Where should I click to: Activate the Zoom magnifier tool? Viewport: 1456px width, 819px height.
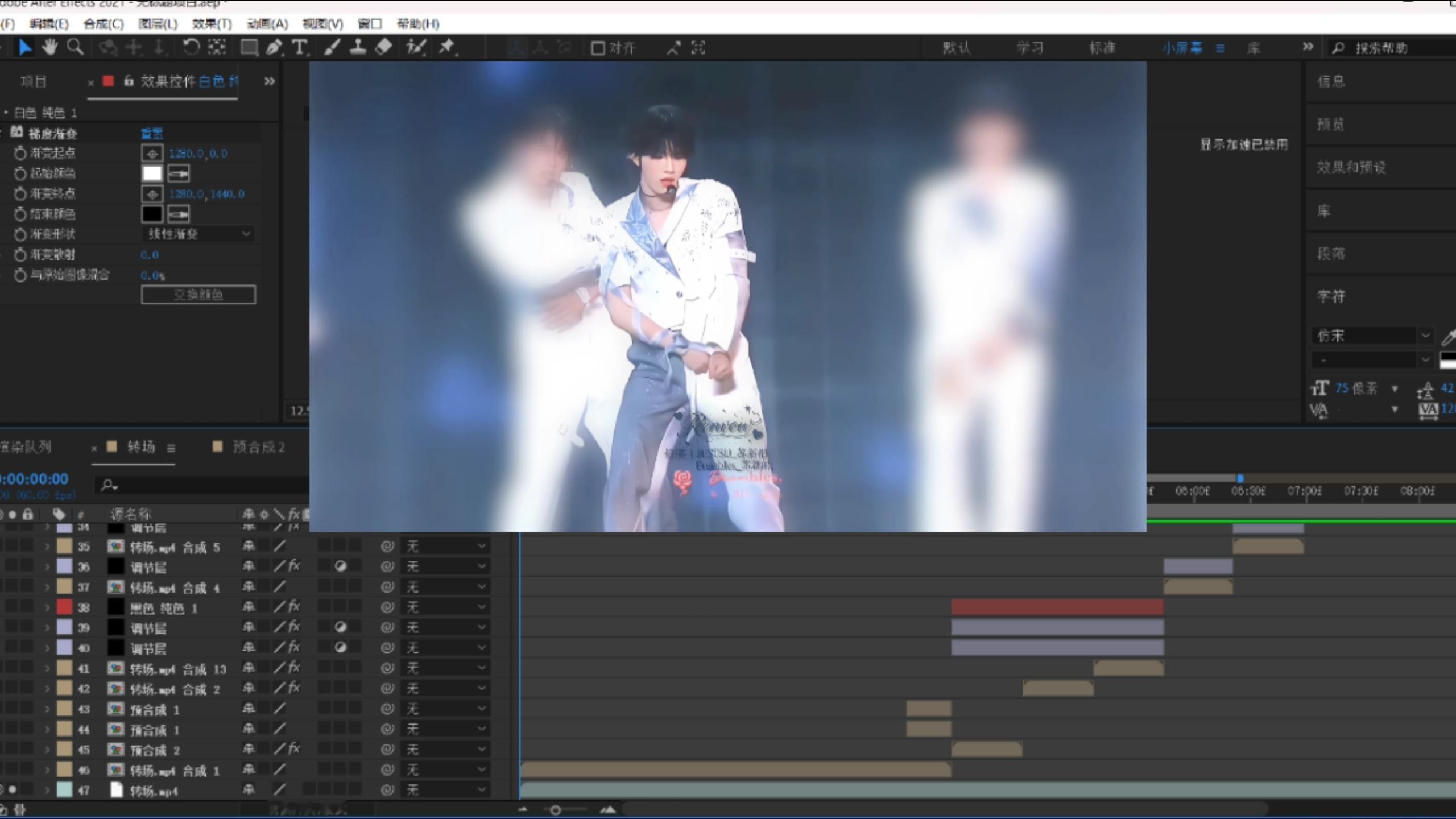pyautogui.click(x=75, y=47)
